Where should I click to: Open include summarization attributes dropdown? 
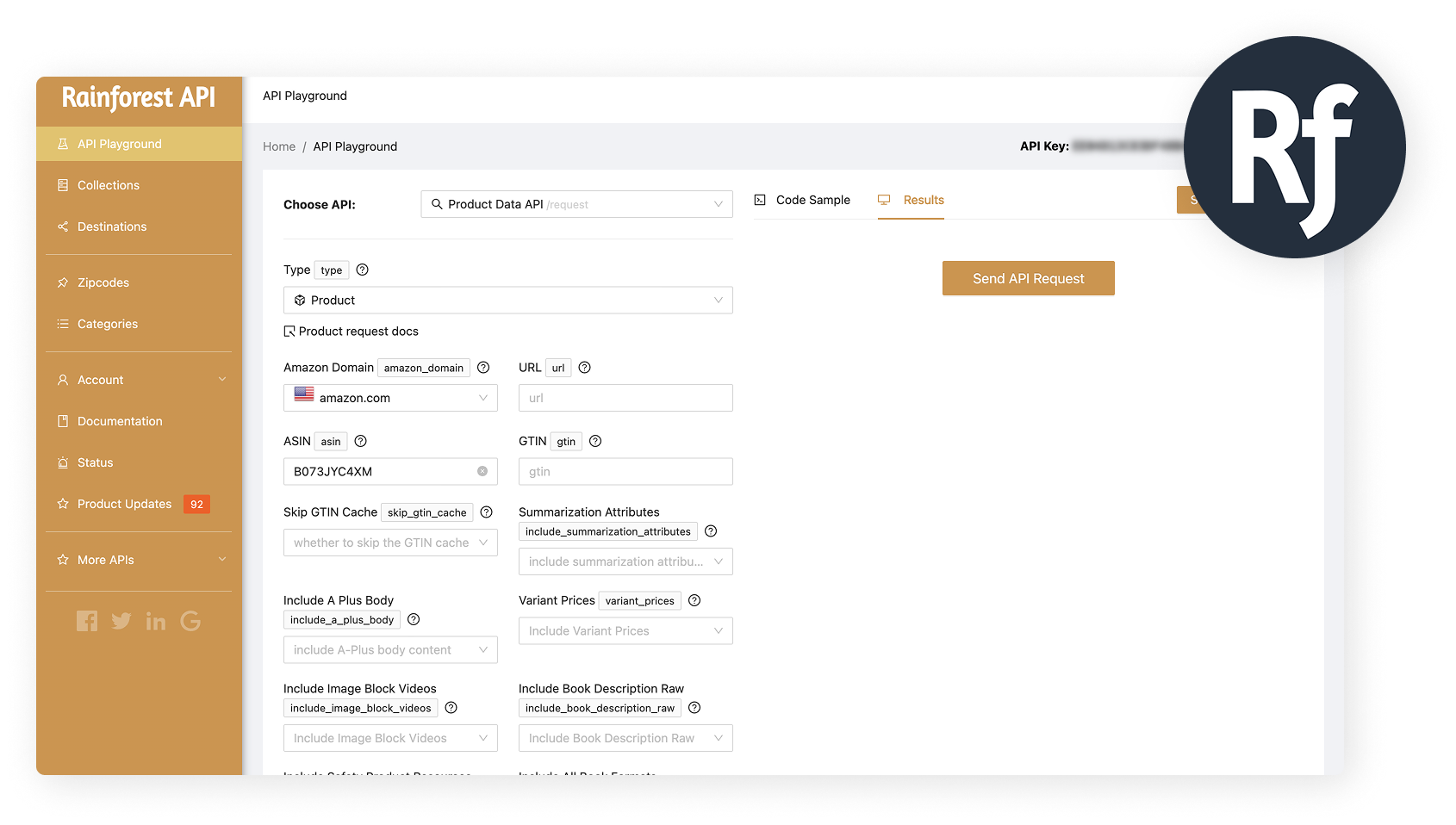(625, 561)
